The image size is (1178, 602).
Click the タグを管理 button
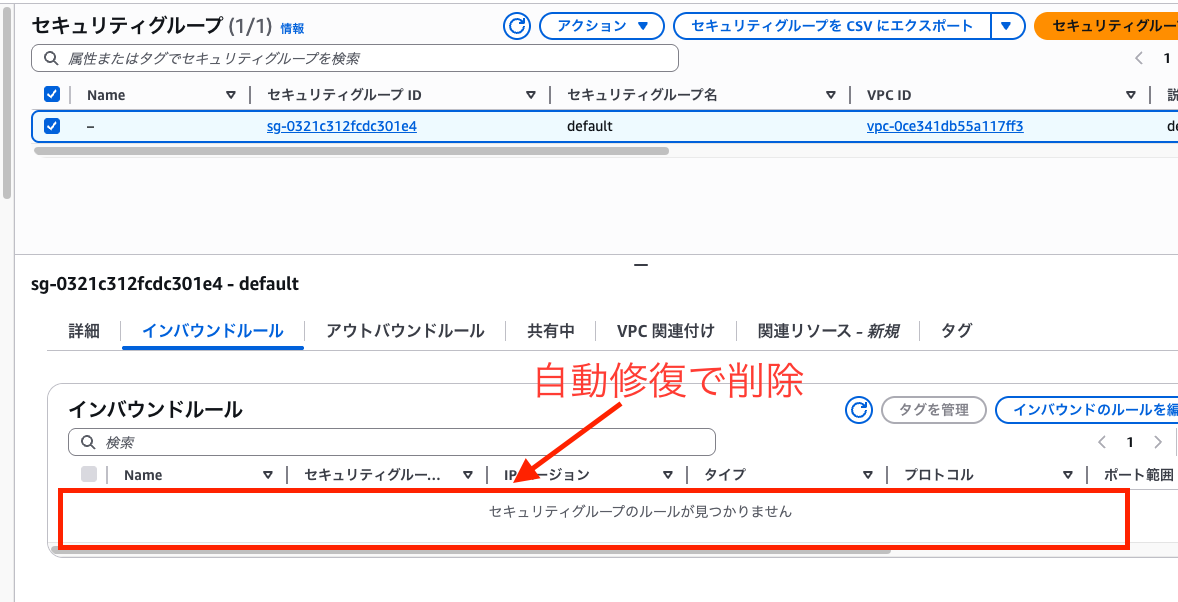coord(933,410)
